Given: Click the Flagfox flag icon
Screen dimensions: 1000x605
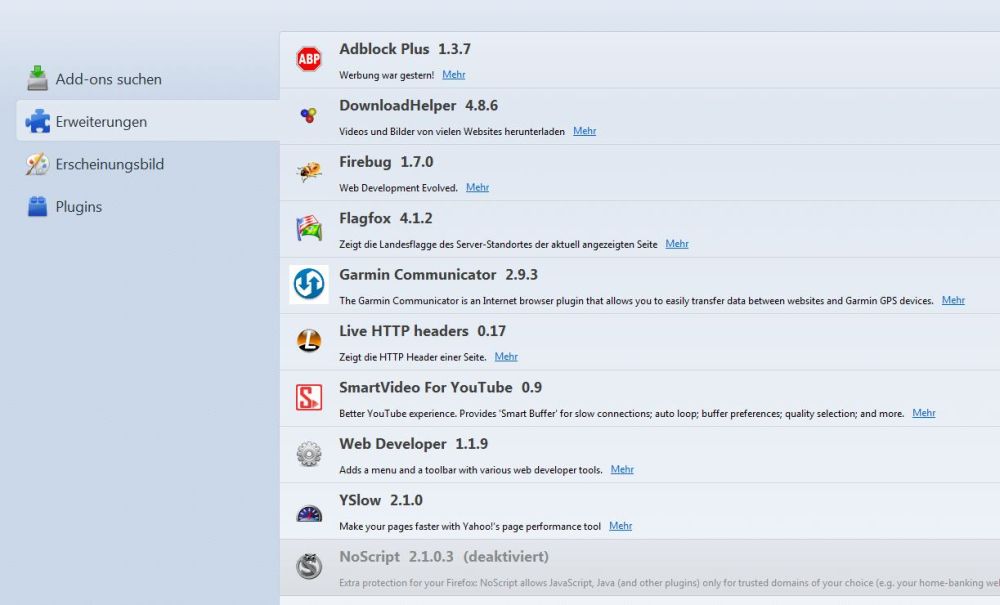Looking at the screenshot, I should point(309,228).
